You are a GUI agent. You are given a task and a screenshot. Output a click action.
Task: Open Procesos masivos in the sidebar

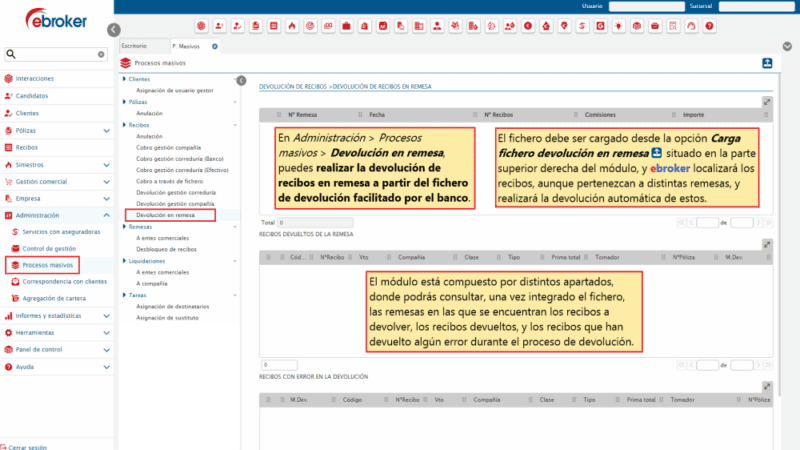49,265
